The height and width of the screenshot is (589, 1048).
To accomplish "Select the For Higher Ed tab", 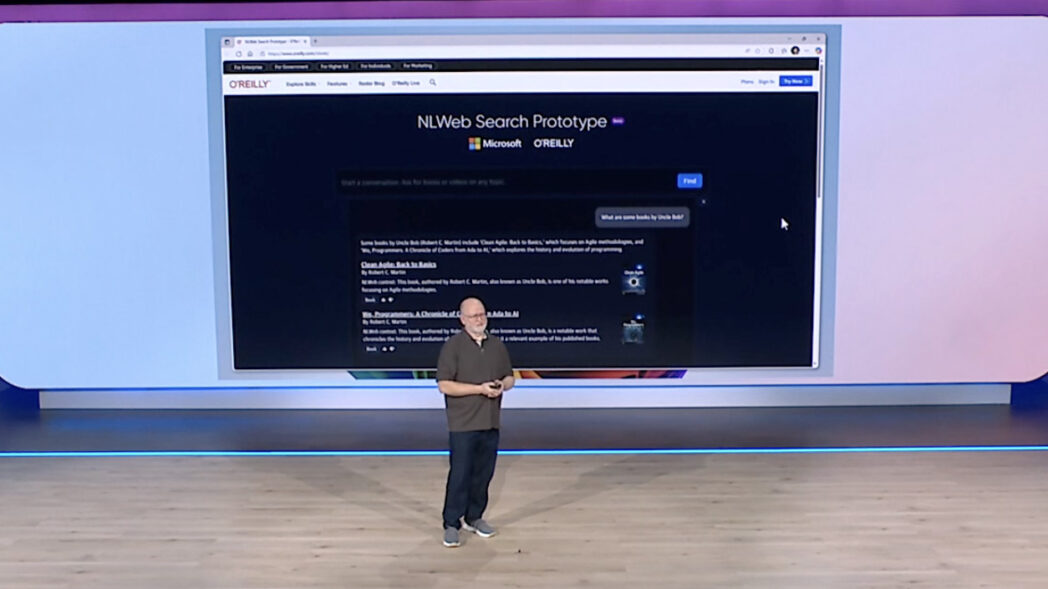I will [x=334, y=66].
